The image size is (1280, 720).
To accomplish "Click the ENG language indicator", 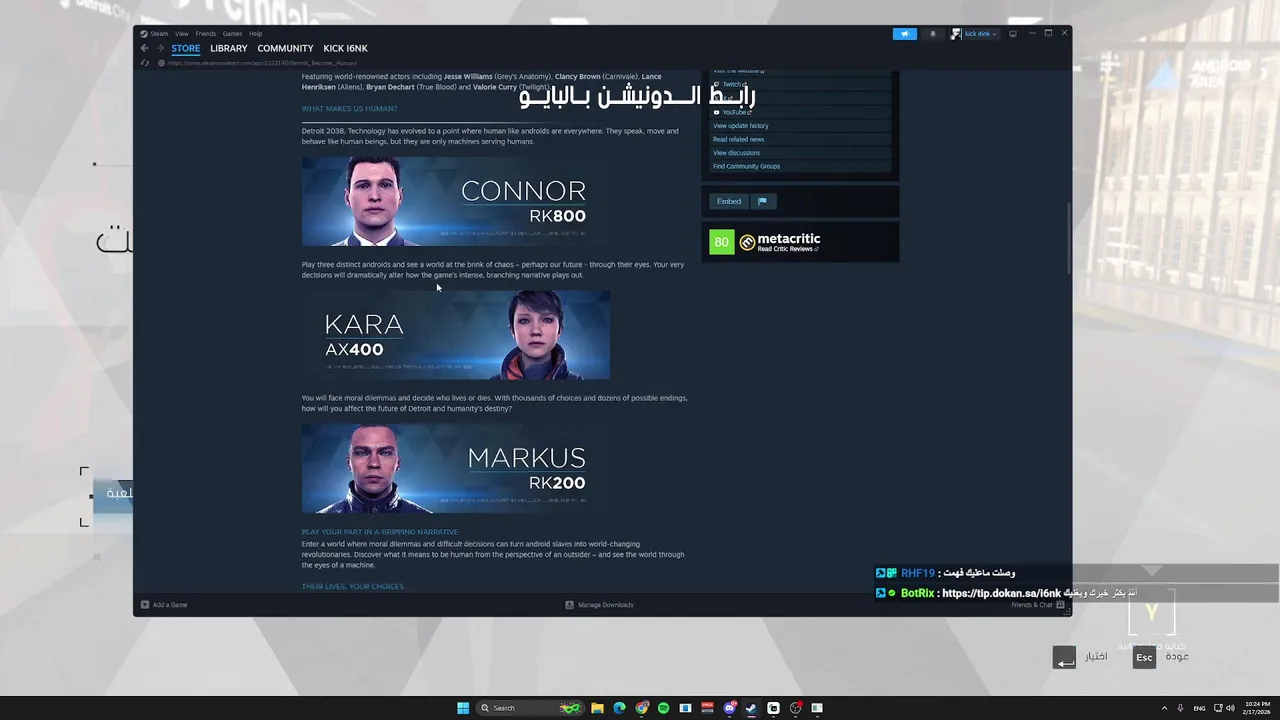I will tap(1199, 708).
